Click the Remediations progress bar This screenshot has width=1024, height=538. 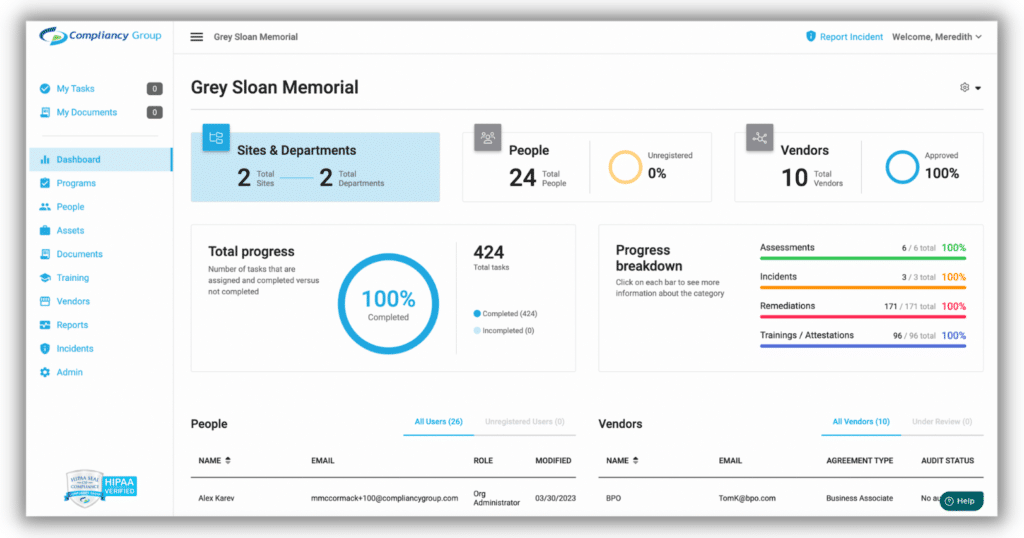(863, 317)
